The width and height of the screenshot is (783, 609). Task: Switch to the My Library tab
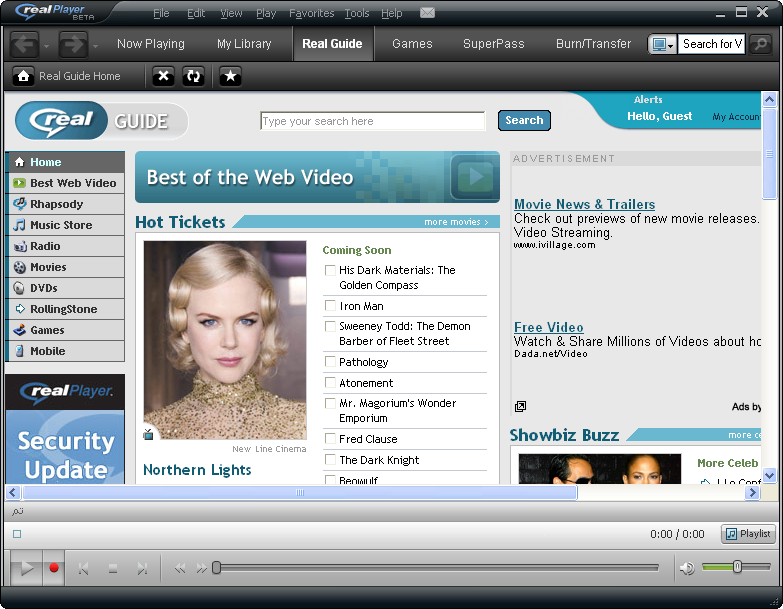click(x=244, y=44)
